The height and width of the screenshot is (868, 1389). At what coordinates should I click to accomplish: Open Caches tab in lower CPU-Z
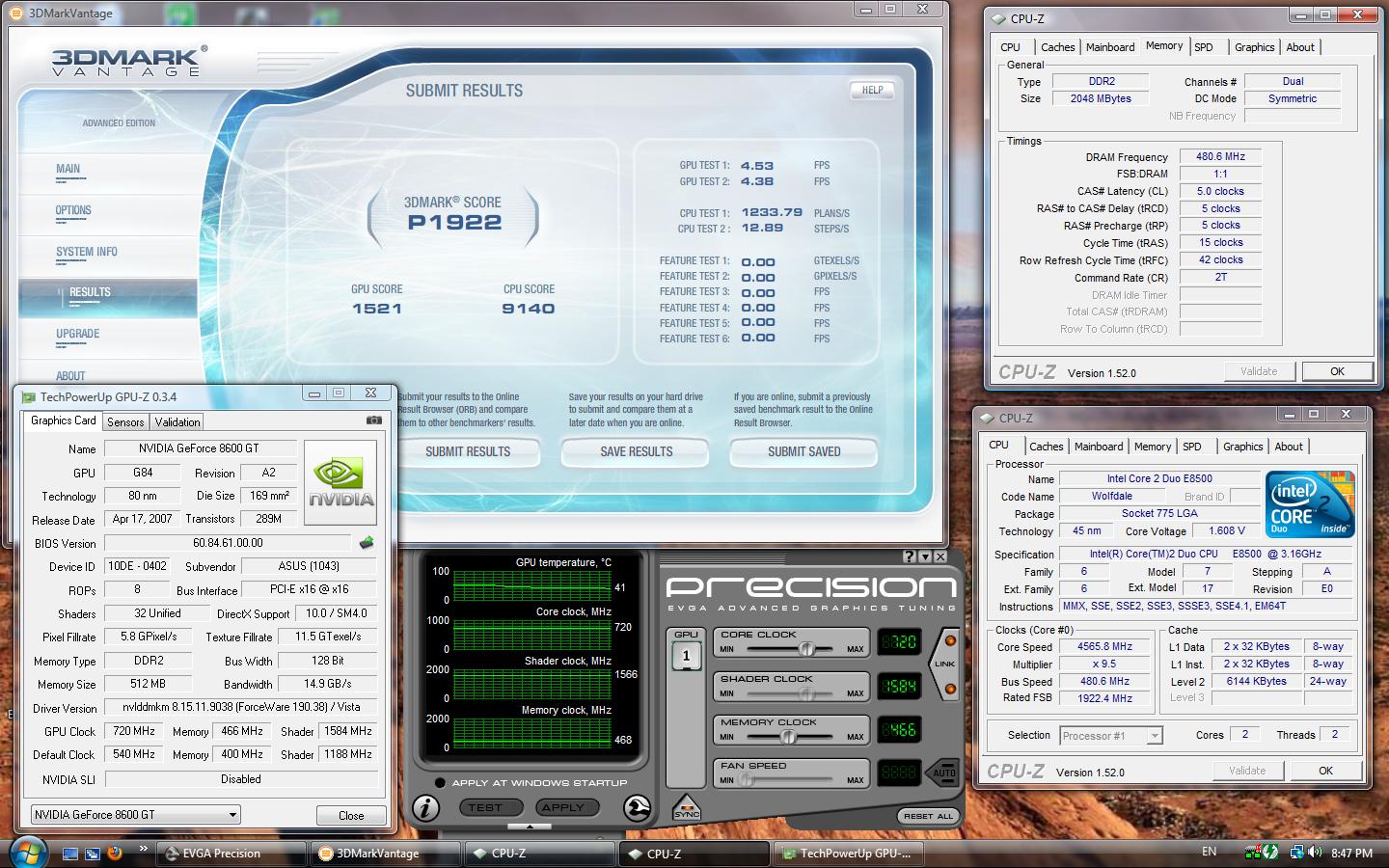(x=1047, y=447)
